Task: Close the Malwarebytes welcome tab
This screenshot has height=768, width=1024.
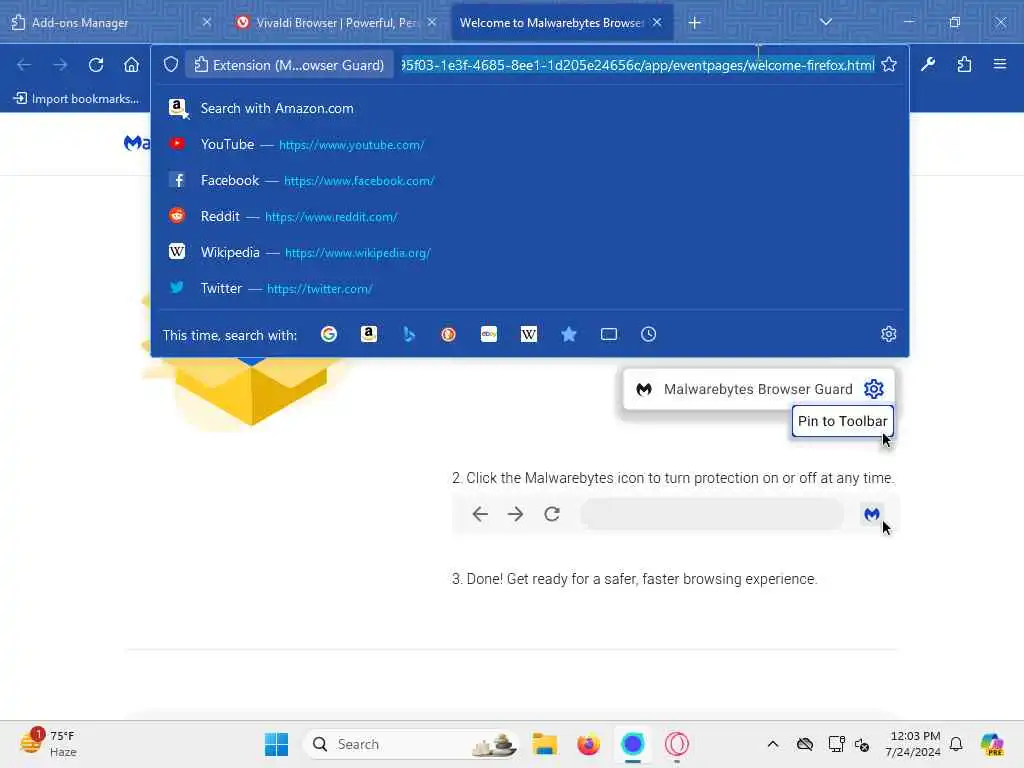Action: (657, 22)
